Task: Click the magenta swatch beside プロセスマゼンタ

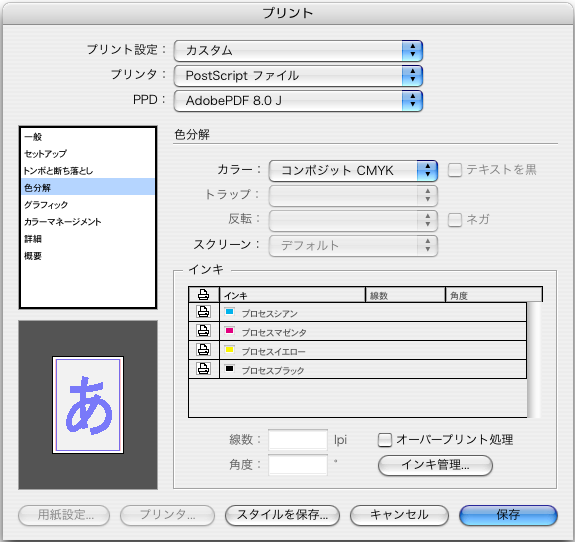Action: (230, 331)
